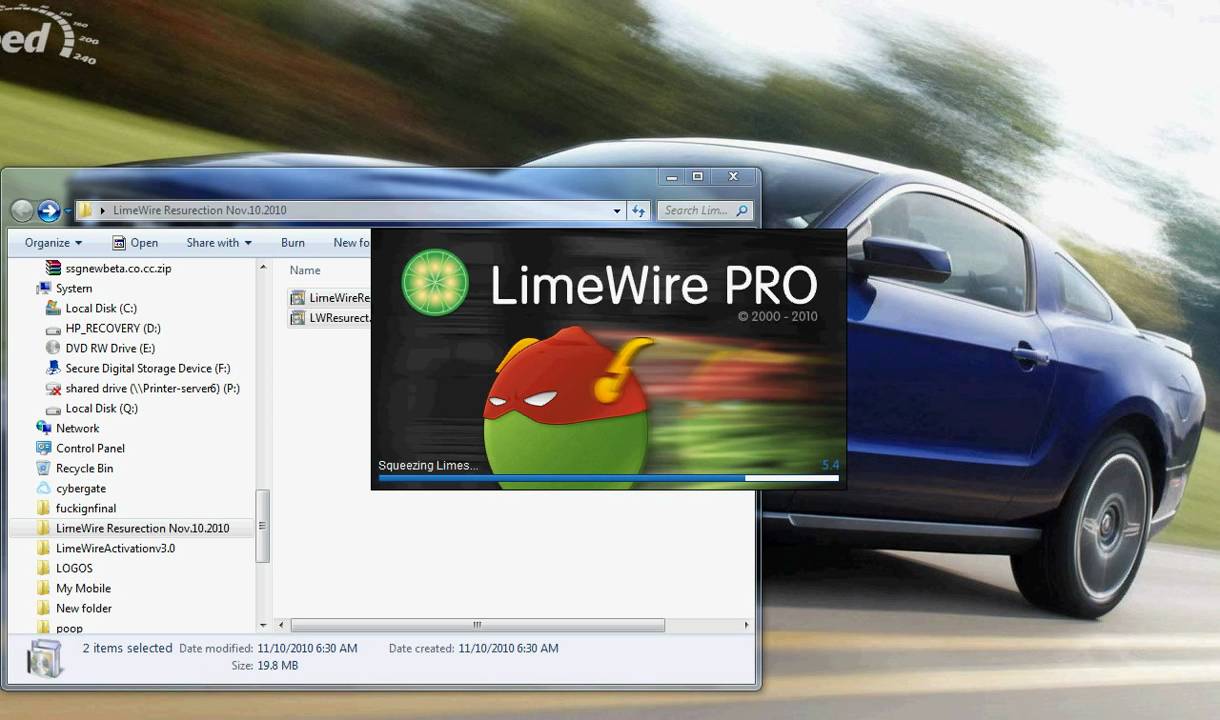Click the Date modified value in details pane
The image size is (1220, 720).
(307, 648)
